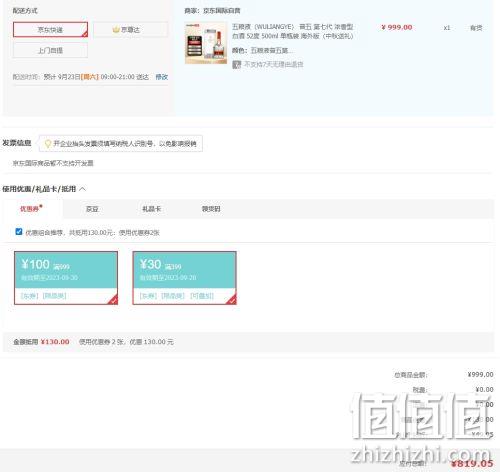Click the selected corner mark on 京东快递
Image resolution: width=500 pixels, height=472 pixels.
[x=85, y=34]
